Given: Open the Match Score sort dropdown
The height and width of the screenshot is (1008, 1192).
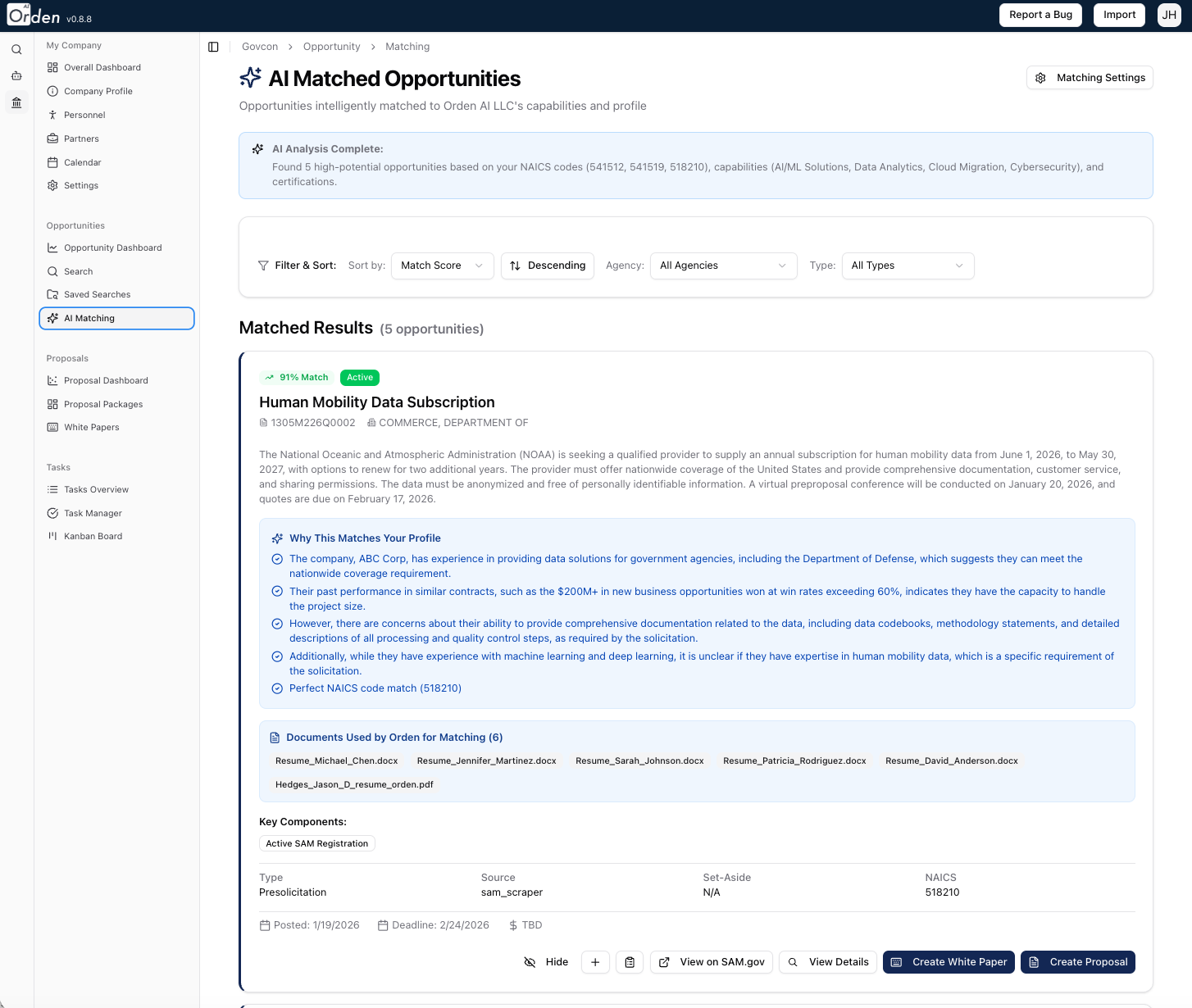Looking at the screenshot, I should click(x=442, y=266).
